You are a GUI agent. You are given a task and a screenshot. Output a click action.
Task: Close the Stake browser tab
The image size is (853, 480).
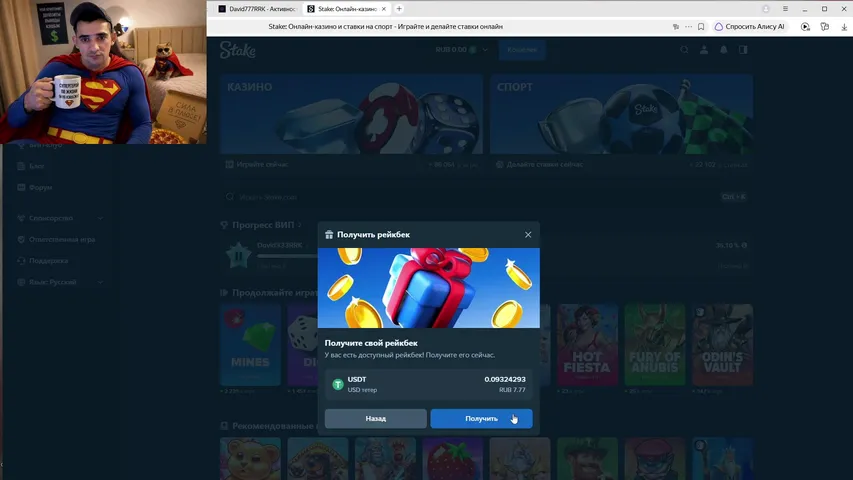pyautogui.click(x=384, y=9)
